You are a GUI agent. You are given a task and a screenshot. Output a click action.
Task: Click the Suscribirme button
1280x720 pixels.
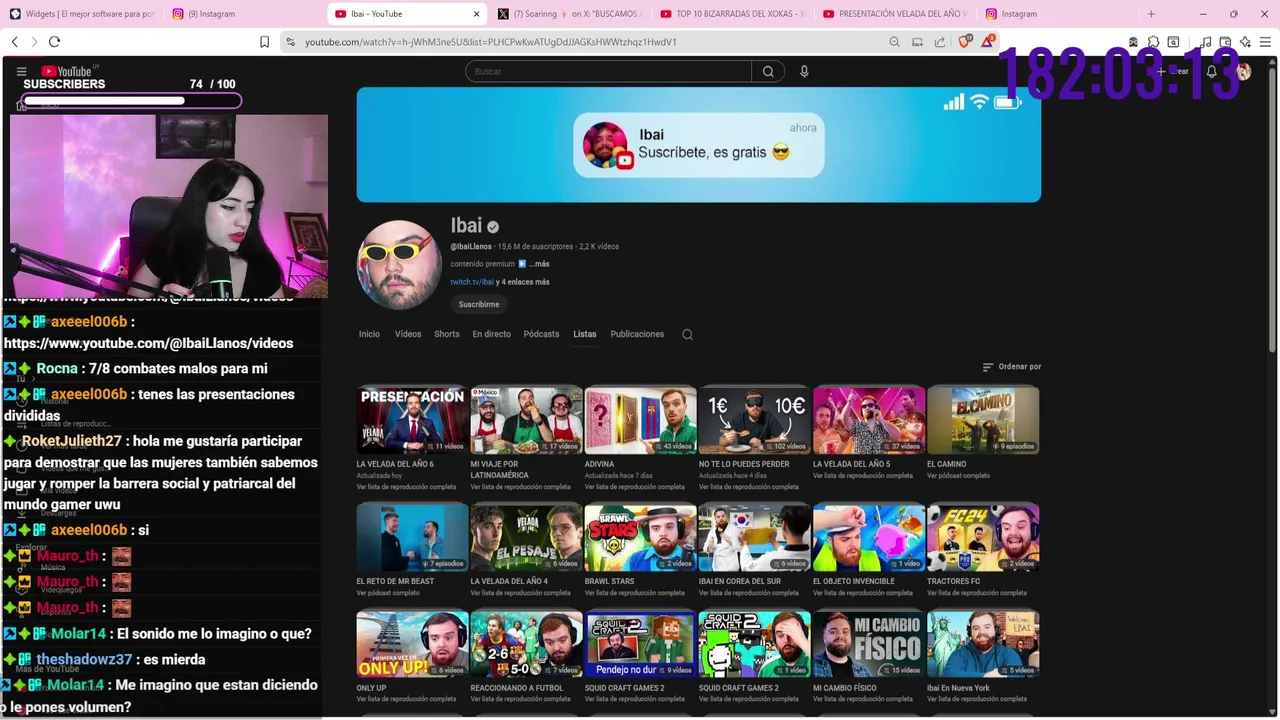click(479, 304)
